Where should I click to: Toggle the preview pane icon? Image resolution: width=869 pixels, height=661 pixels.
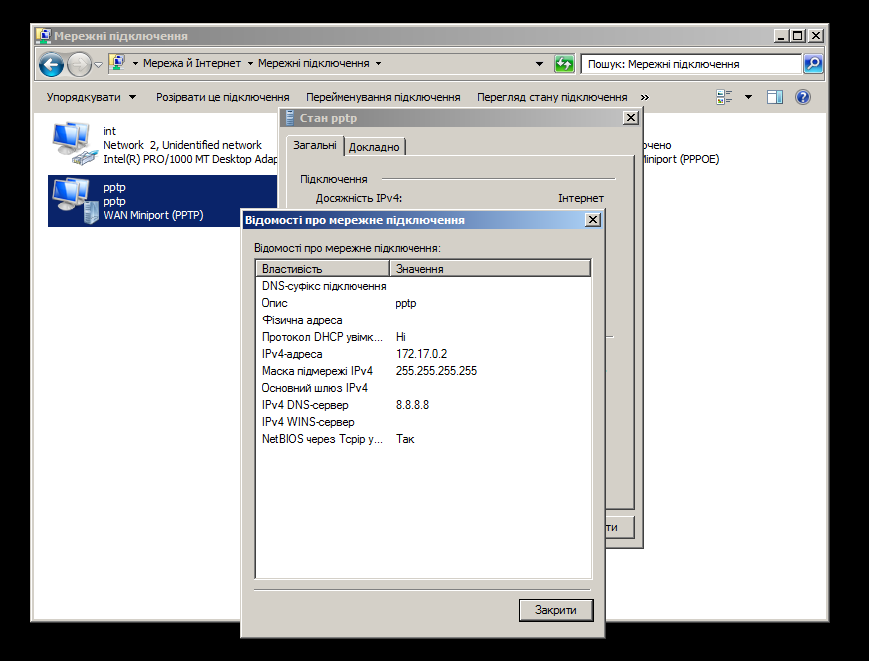[x=774, y=97]
